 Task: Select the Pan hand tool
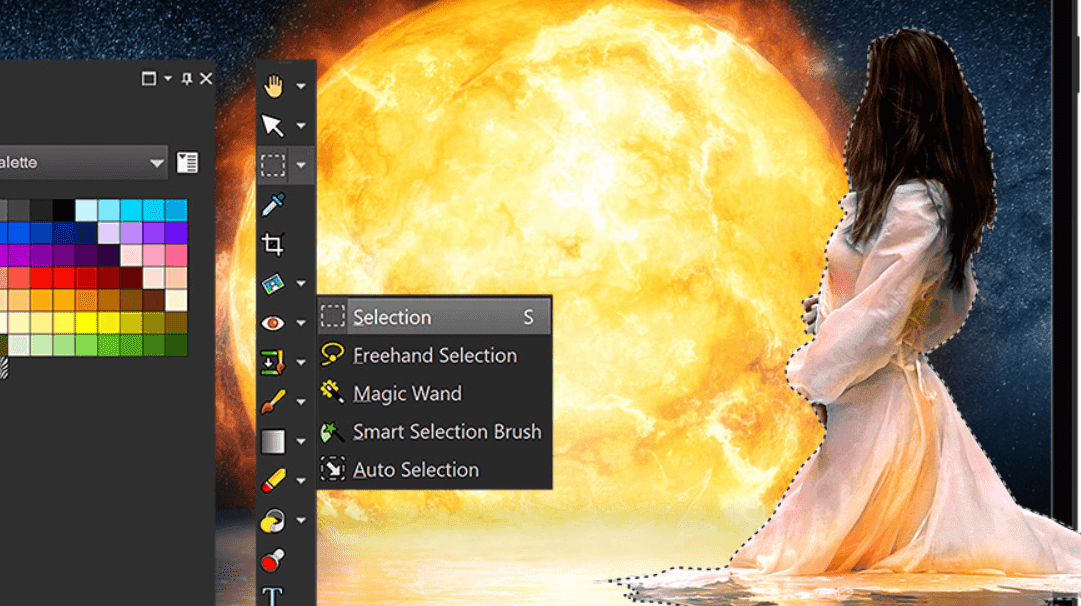(x=273, y=86)
